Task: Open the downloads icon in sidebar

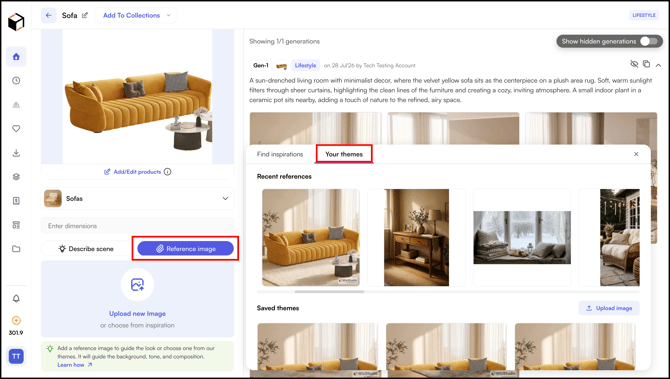Action: tap(16, 153)
